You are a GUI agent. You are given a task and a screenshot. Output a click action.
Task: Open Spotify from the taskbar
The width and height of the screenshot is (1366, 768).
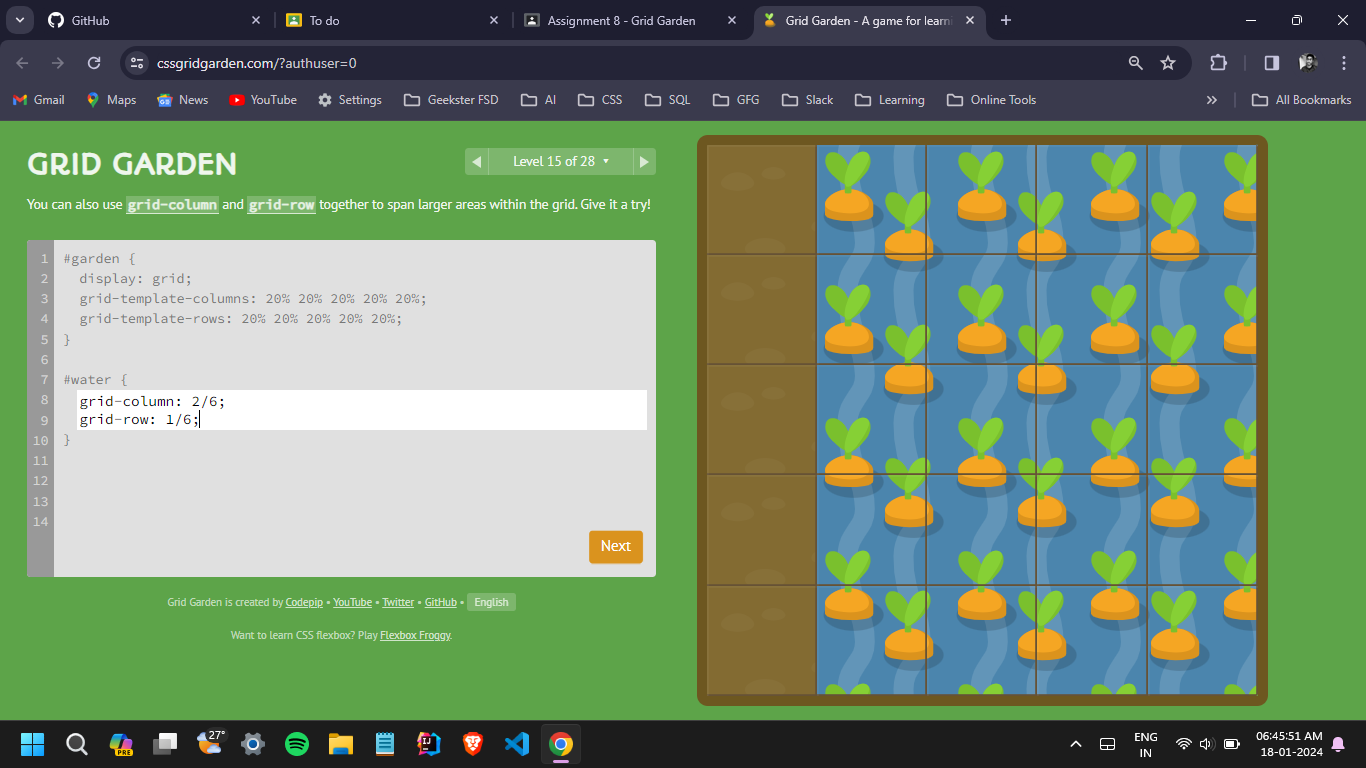[297, 744]
